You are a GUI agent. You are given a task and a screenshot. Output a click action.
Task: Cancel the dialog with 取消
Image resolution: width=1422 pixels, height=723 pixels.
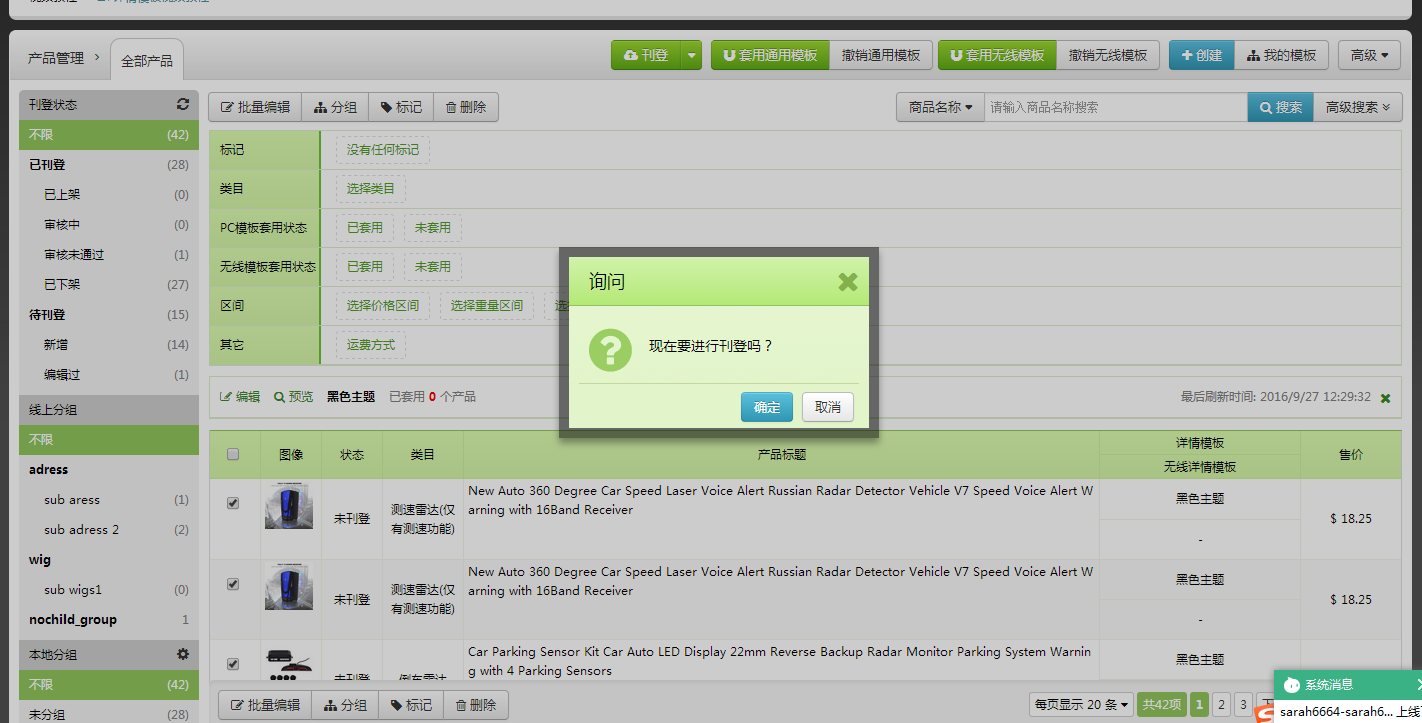(828, 407)
